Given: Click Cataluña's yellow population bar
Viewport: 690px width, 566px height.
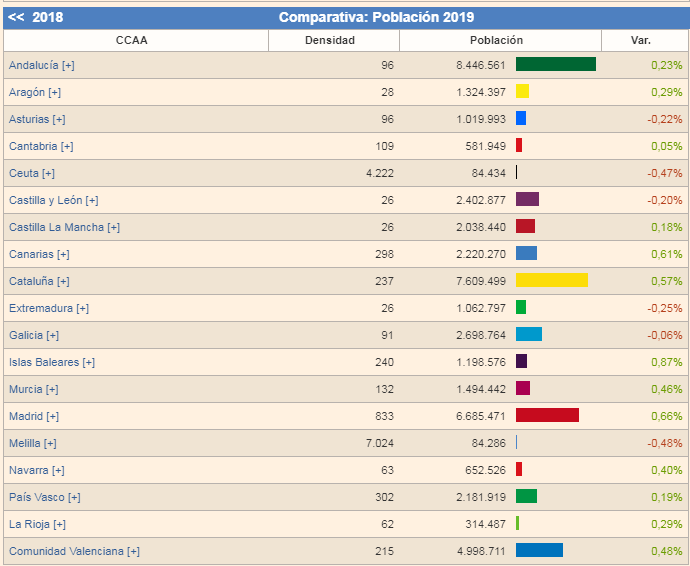Looking at the screenshot, I should click(x=551, y=281).
